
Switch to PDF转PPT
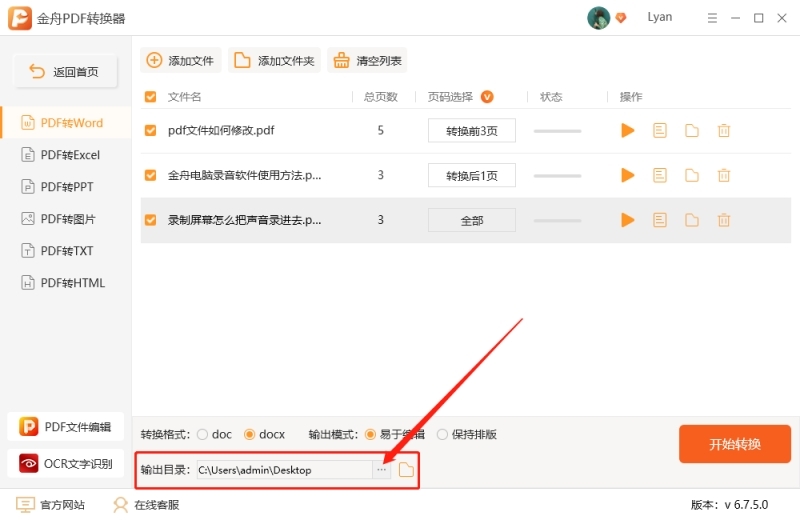click(66, 187)
